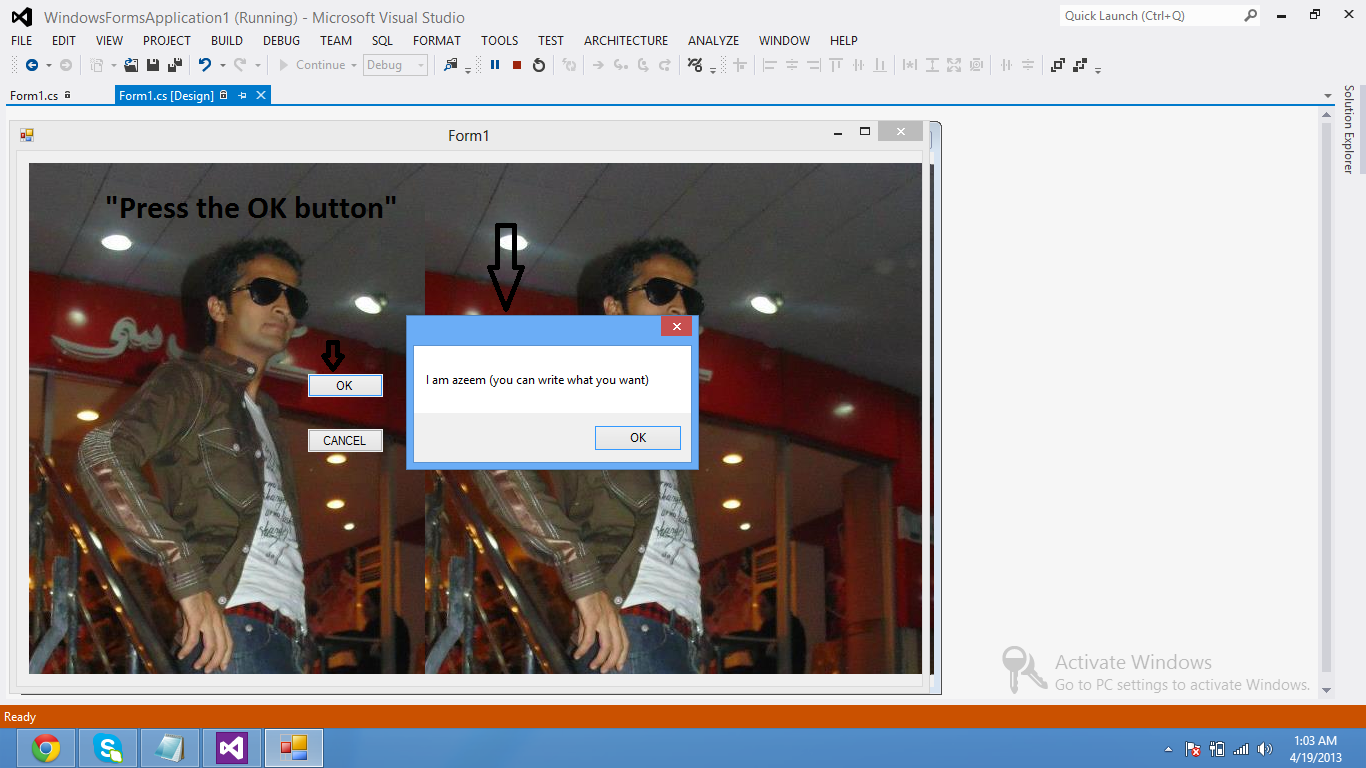
Task: Click the vertical scrollbar on the right
Action: pyautogui.click(x=1327, y=400)
